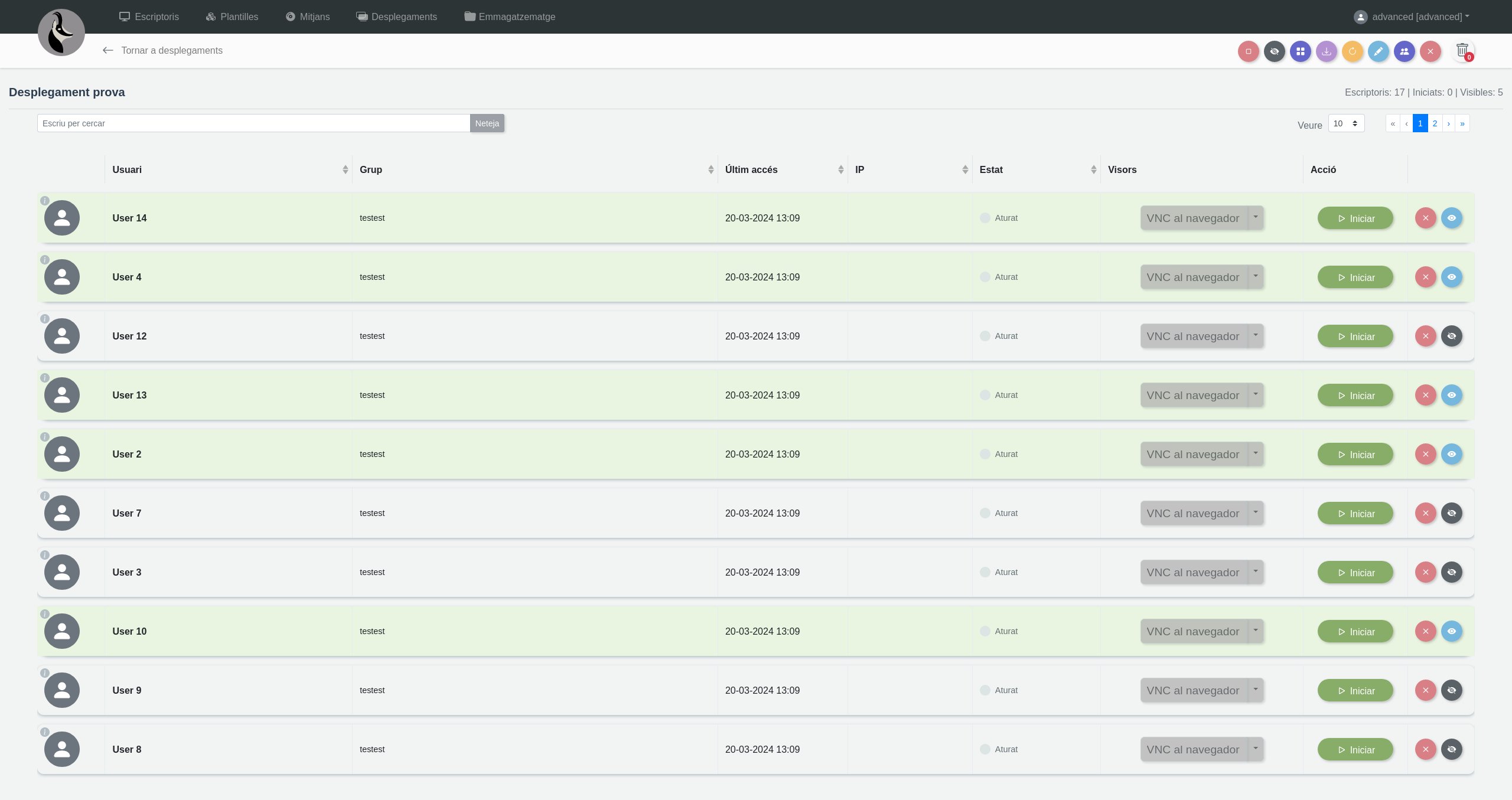The width and height of the screenshot is (1512, 800).
Task: Click the info icon on User 14 row
Action: click(45, 201)
